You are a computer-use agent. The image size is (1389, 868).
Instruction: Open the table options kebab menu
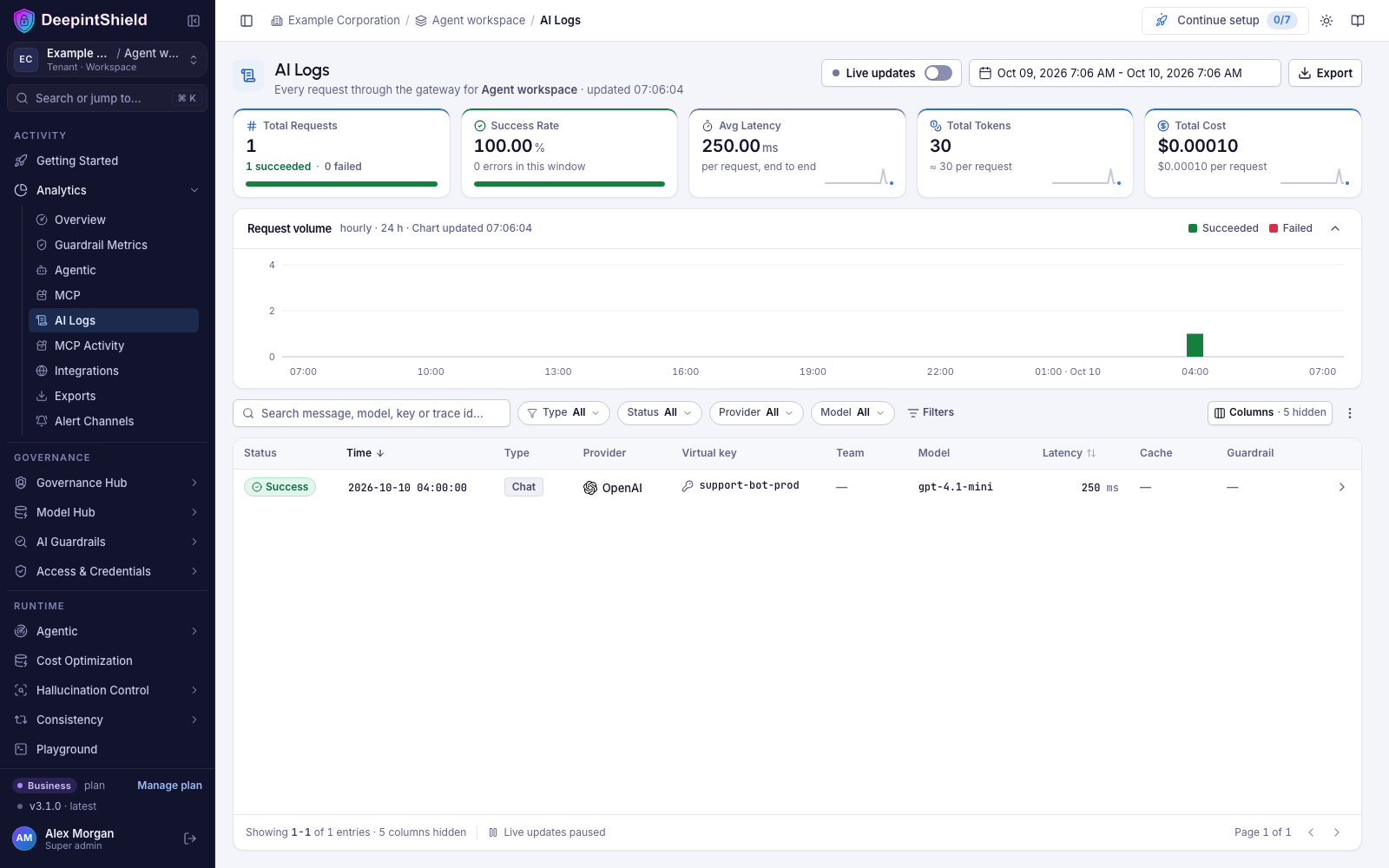(1350, 413)
